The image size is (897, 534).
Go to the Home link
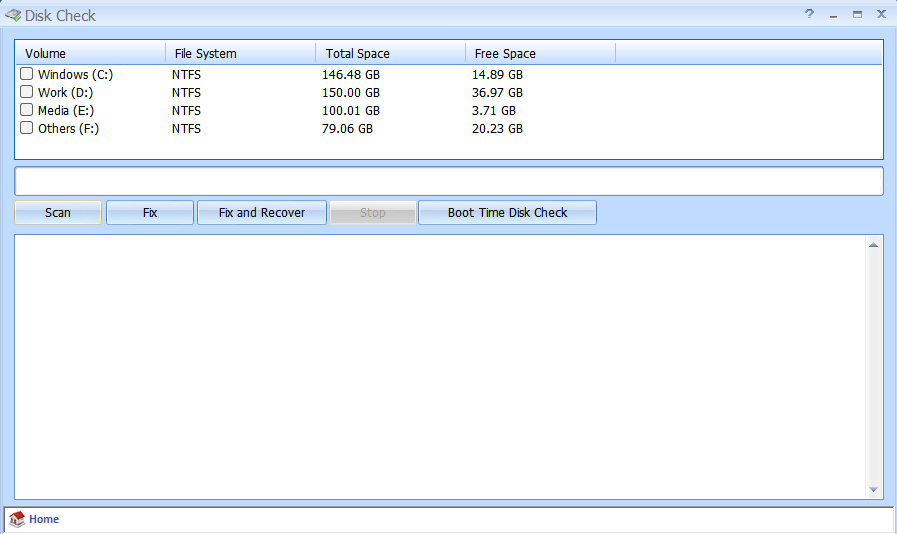(x=44, y=519)
